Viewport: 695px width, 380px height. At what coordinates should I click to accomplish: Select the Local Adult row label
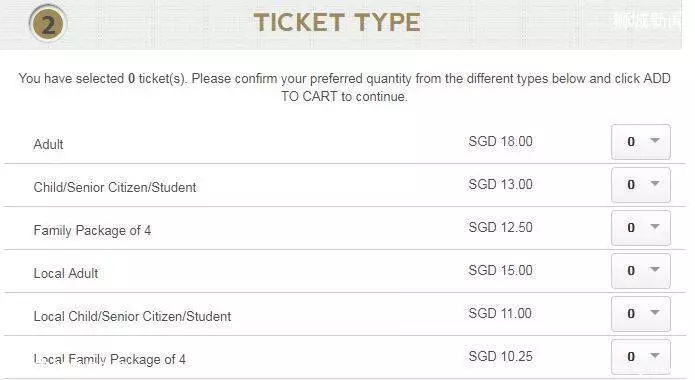[66, 273]
